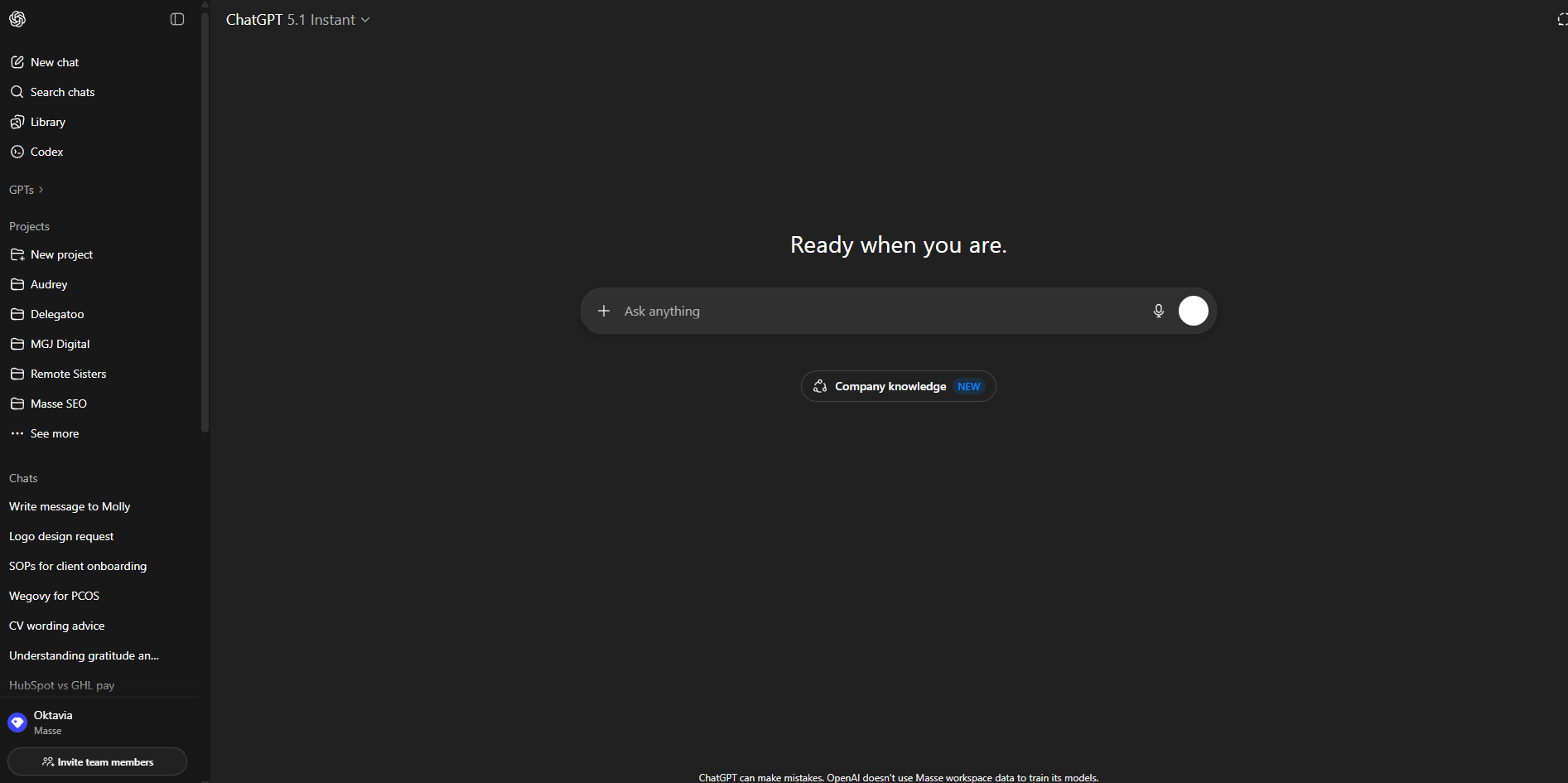Click the NEW badge on Company knowledge
The height and width of the screenshot is (783, 1568).
(x=969, y=386)
